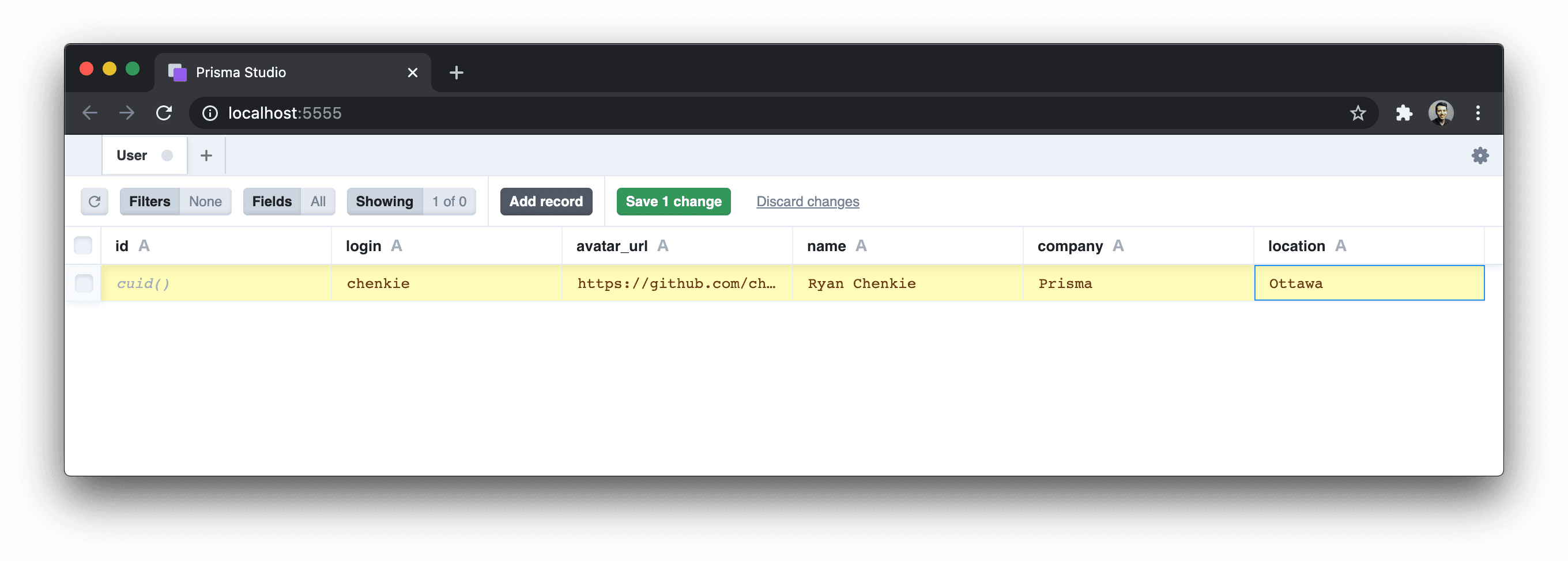Open a new model tab with plus
Viewport: 1568px width, 561px height.
click(x=206, y=155)
